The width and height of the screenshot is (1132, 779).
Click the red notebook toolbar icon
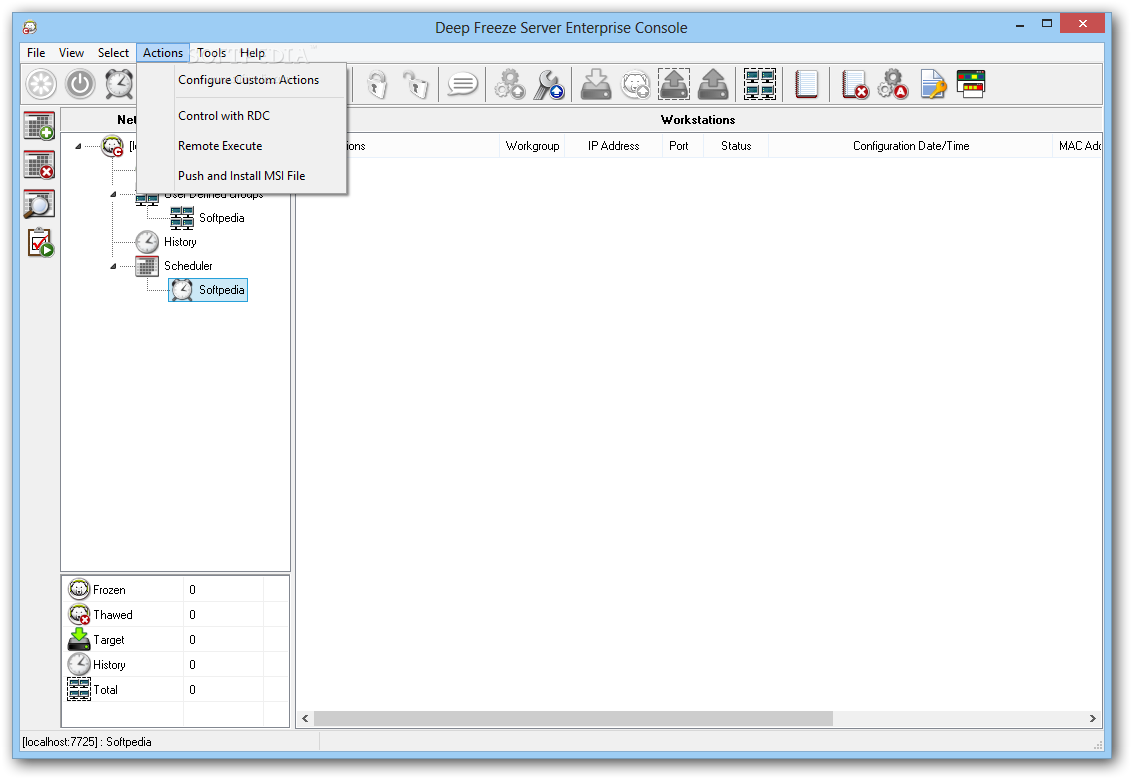click(x=806, y=84)
